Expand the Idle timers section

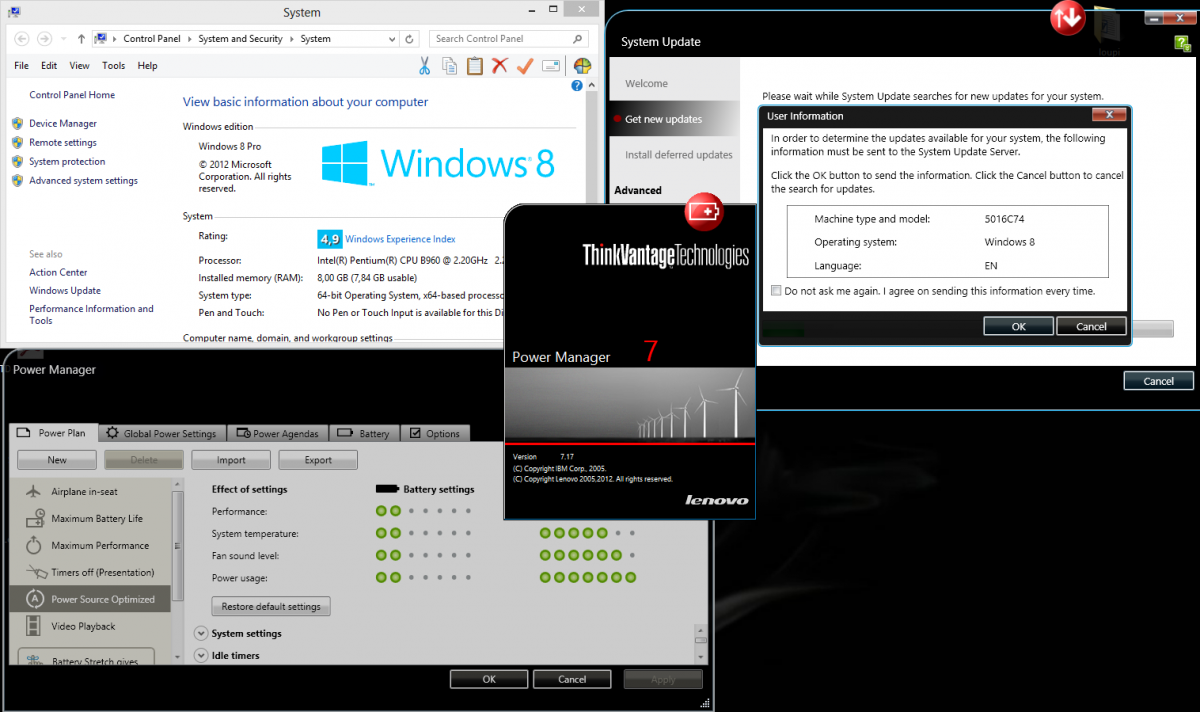201,655
